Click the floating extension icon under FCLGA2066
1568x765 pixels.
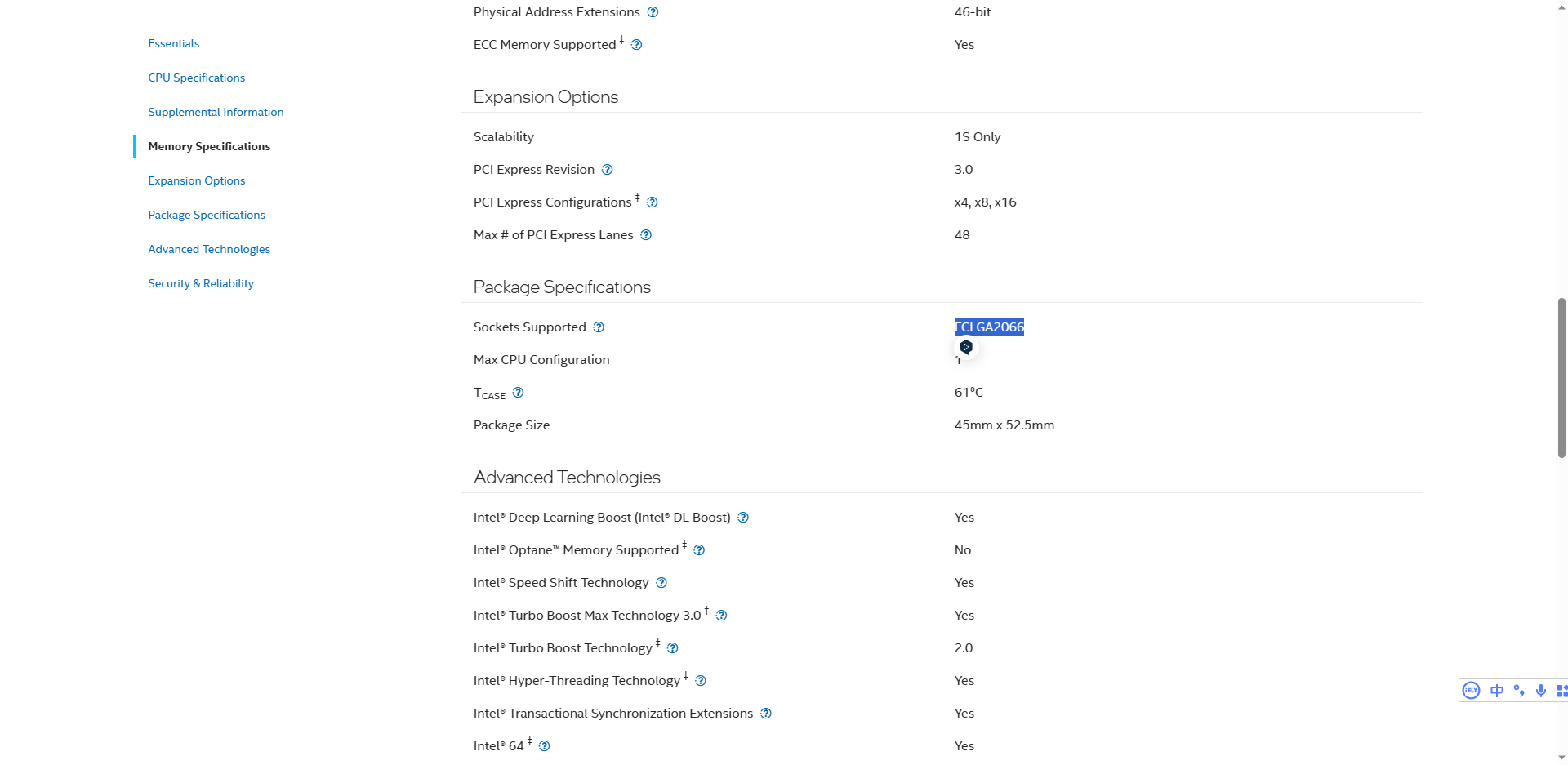pyautogui.click(x=966, y=347)
